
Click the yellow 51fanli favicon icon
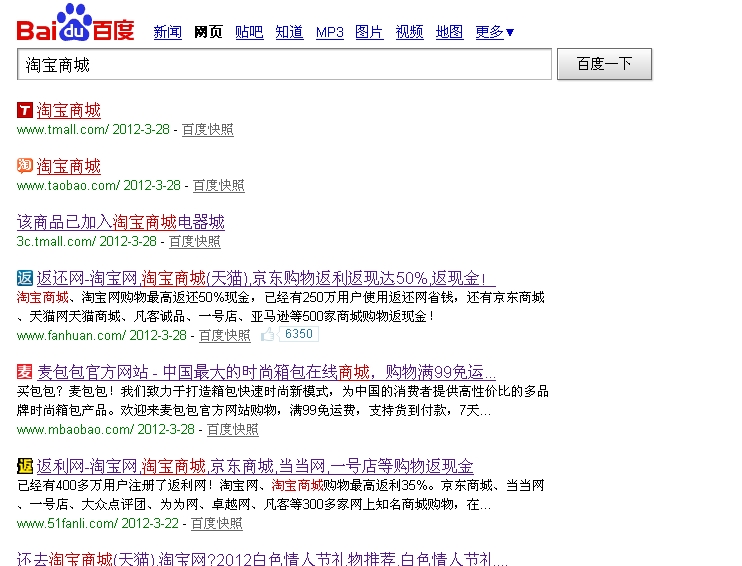point(25,466)
